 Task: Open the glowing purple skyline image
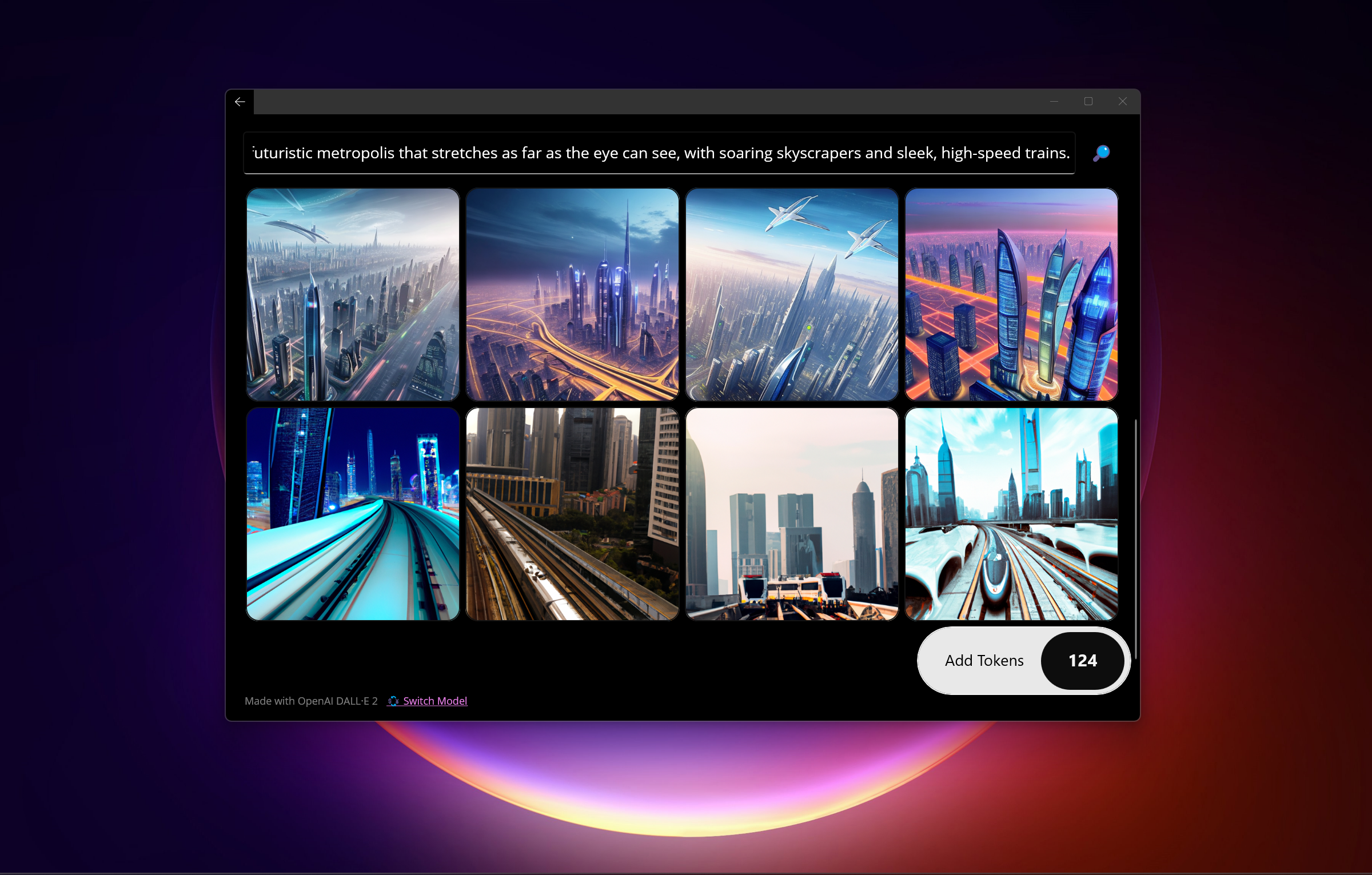pos(572,294)
